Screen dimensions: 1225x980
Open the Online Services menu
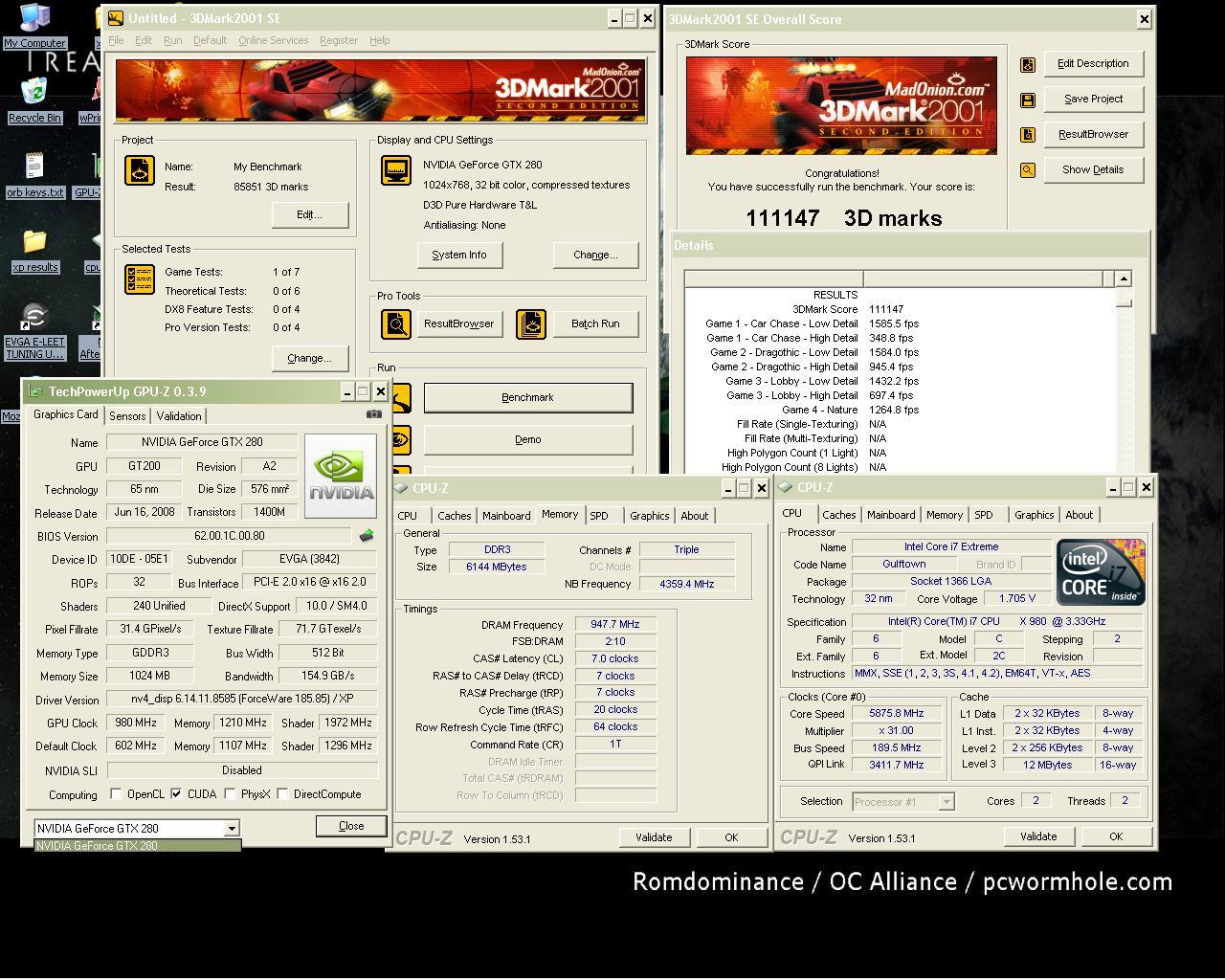[273, 40]
